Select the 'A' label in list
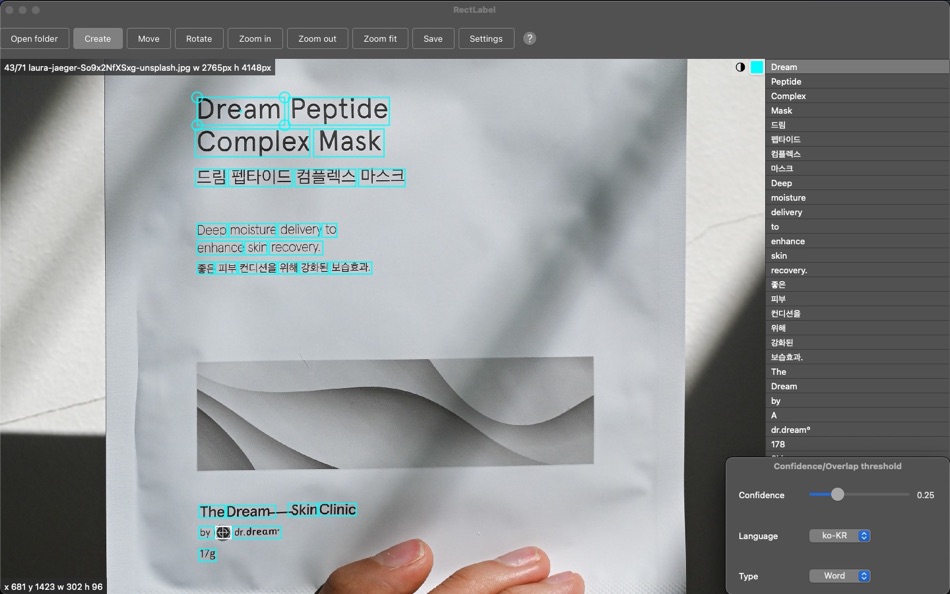This screenshot has height=594, width=950. pyautogui.click(x=857, y=415)
